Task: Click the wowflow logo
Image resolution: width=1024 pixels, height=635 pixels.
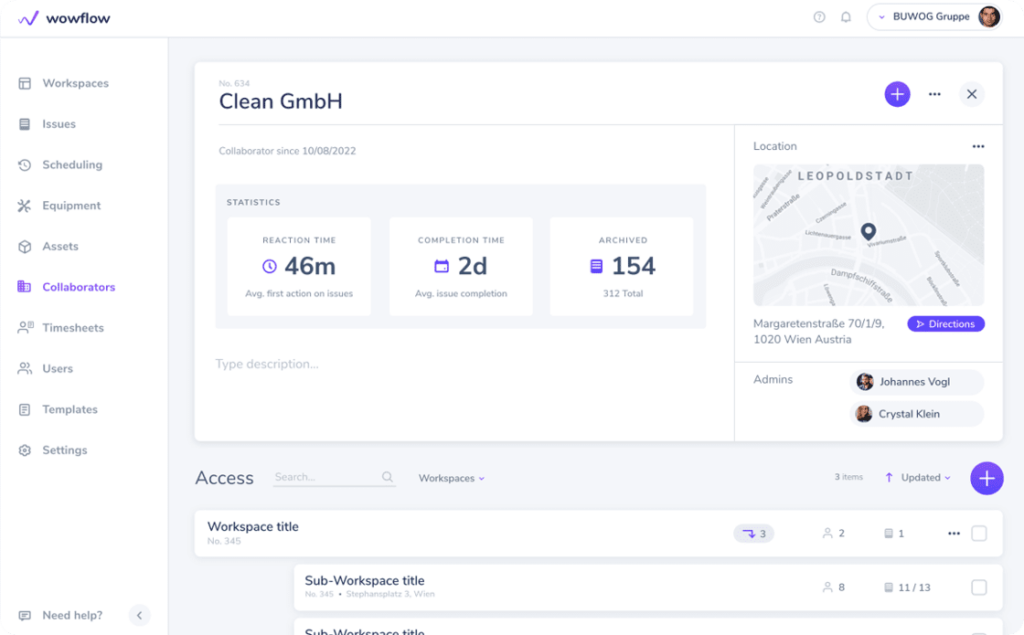Action: [x=64, y=18]
